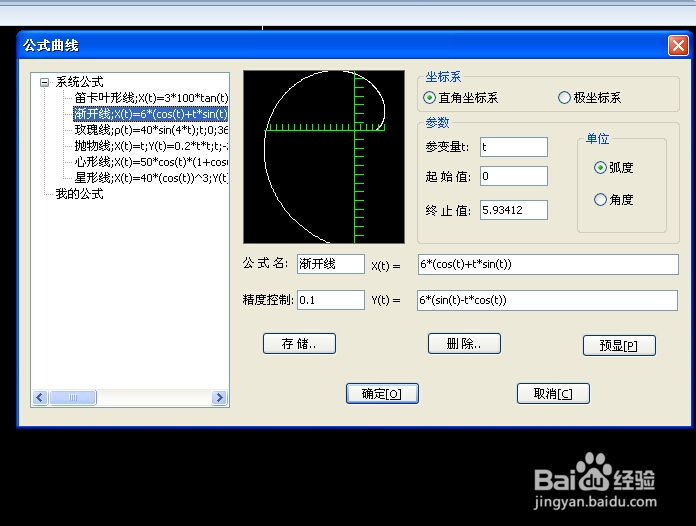Click the right arrow of the tree scrollbar
Image resolution: width=696 pixels, height=526 pixels.
[x=219, y=397]
